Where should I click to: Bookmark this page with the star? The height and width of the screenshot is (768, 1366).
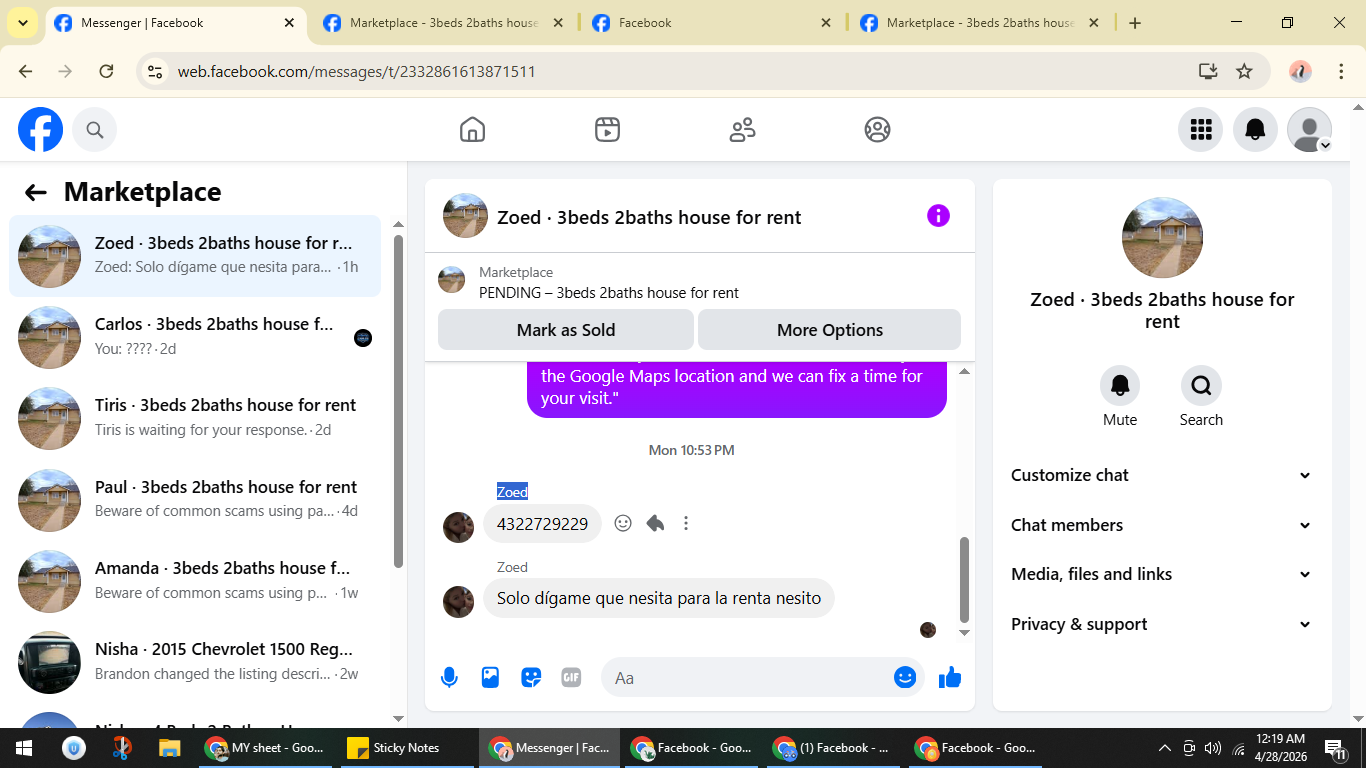point(1244,71)
